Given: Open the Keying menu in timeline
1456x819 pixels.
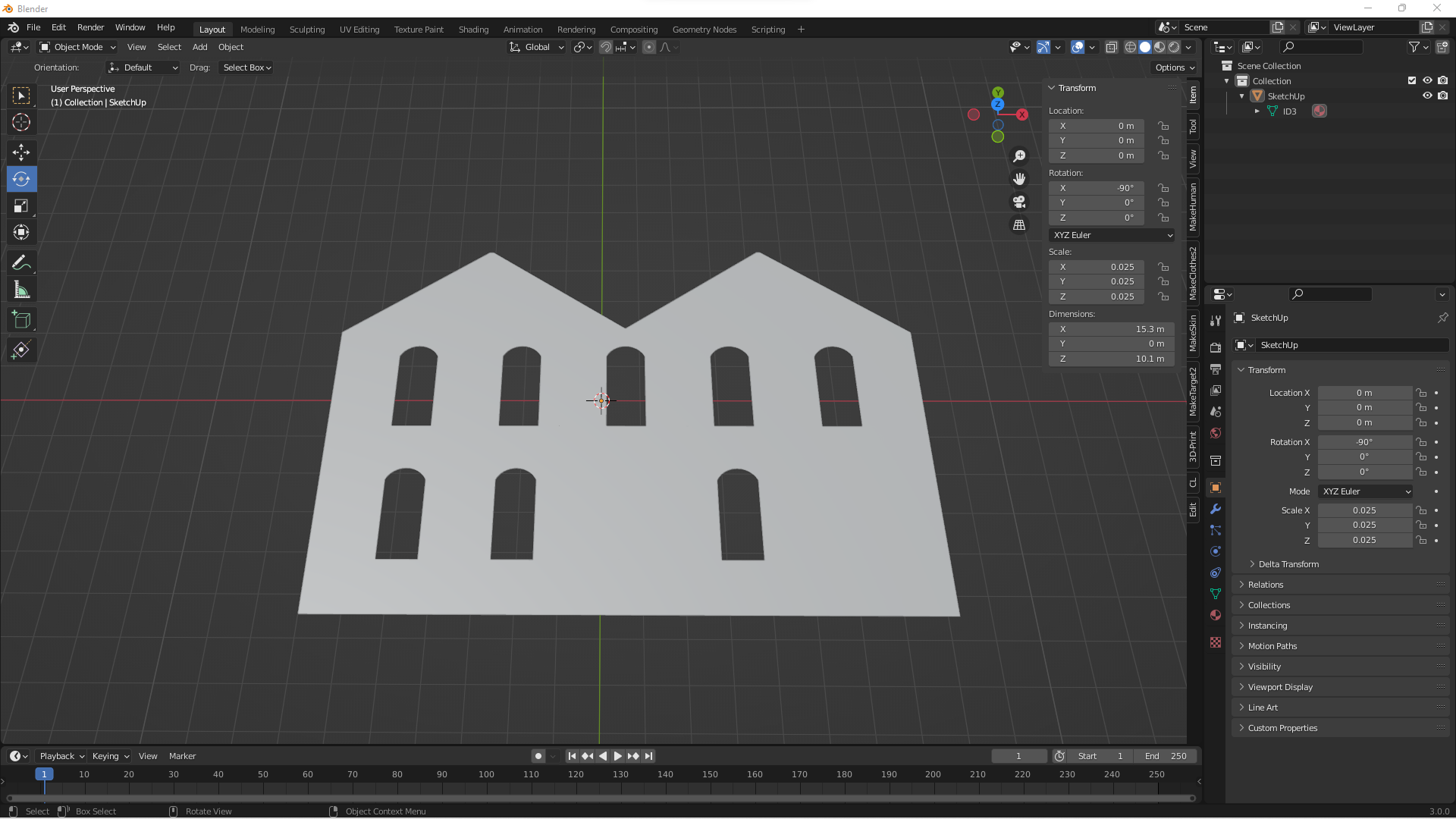Looking at the screenshot, I should pos(110,756).
